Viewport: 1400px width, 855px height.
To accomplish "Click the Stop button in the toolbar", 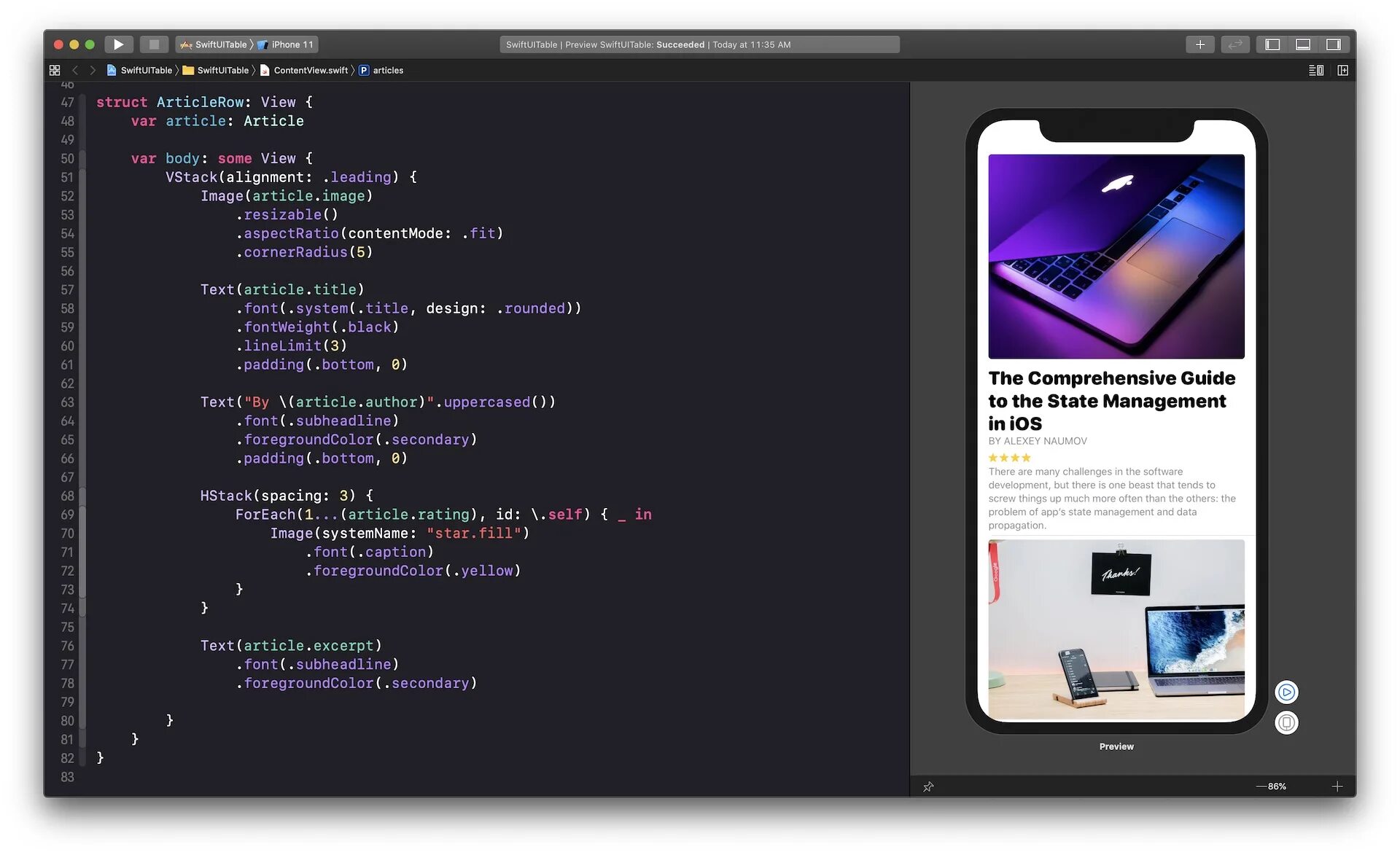I will click(x=154, y=44).
